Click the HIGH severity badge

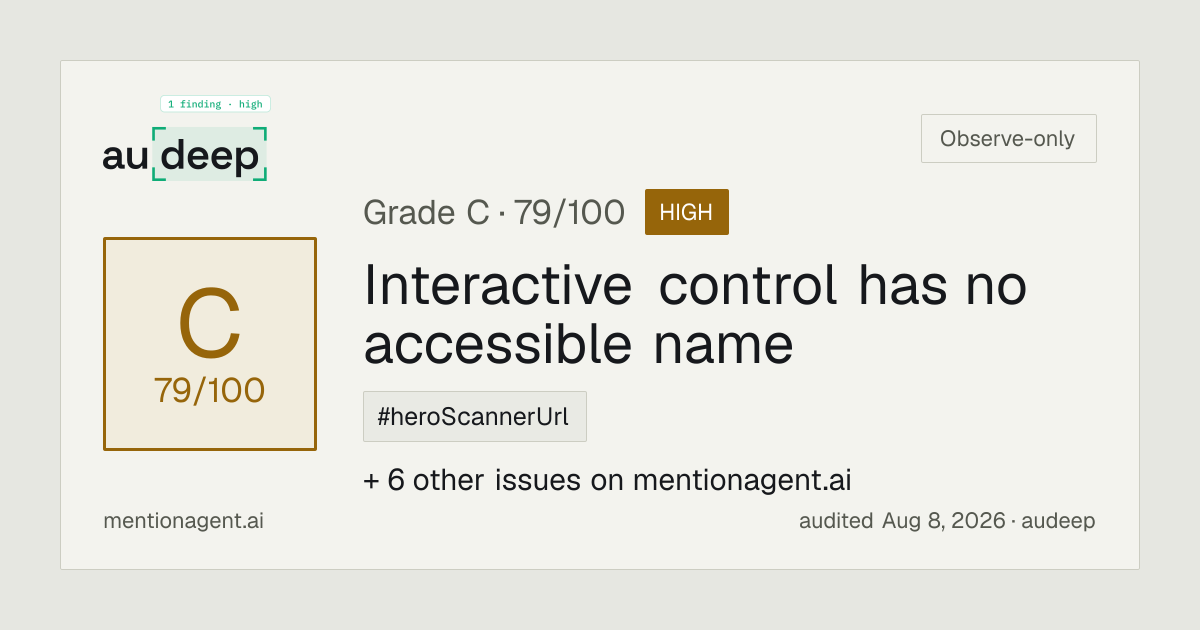pos(687,212)
